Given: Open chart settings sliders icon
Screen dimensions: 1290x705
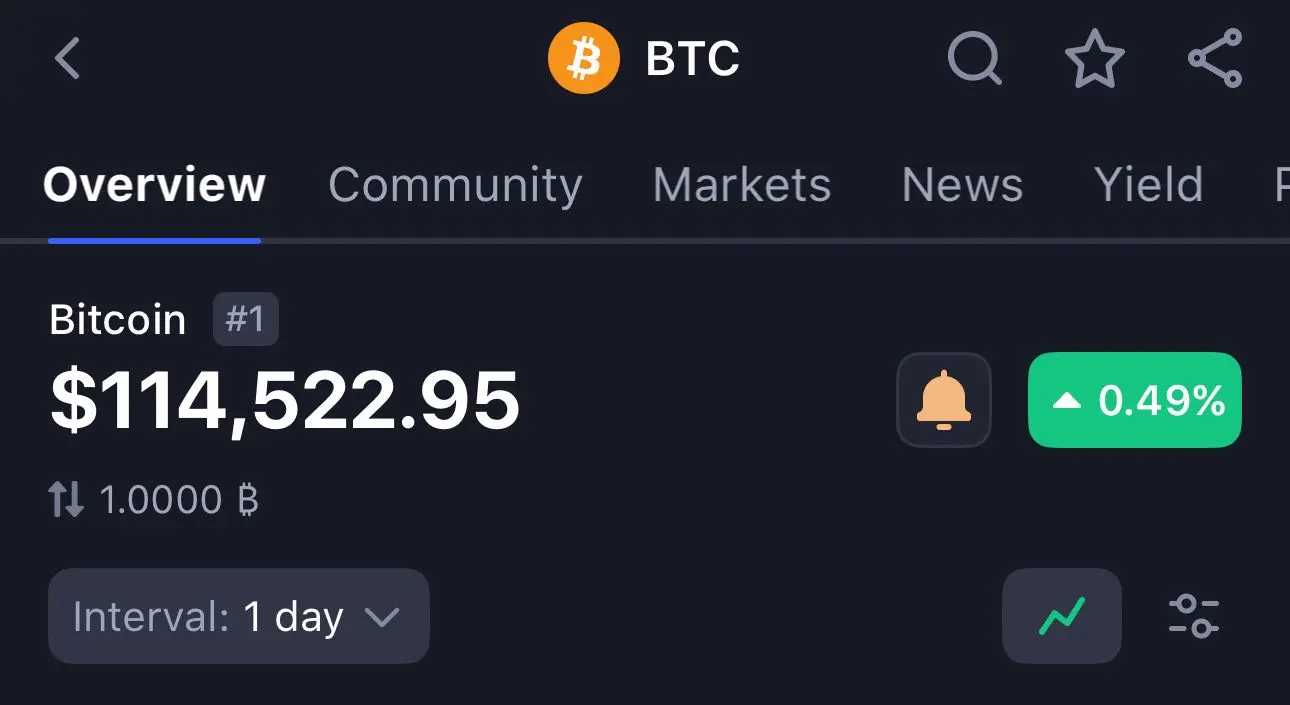Looking at the screenshot, I should [x=1194, y=616].
